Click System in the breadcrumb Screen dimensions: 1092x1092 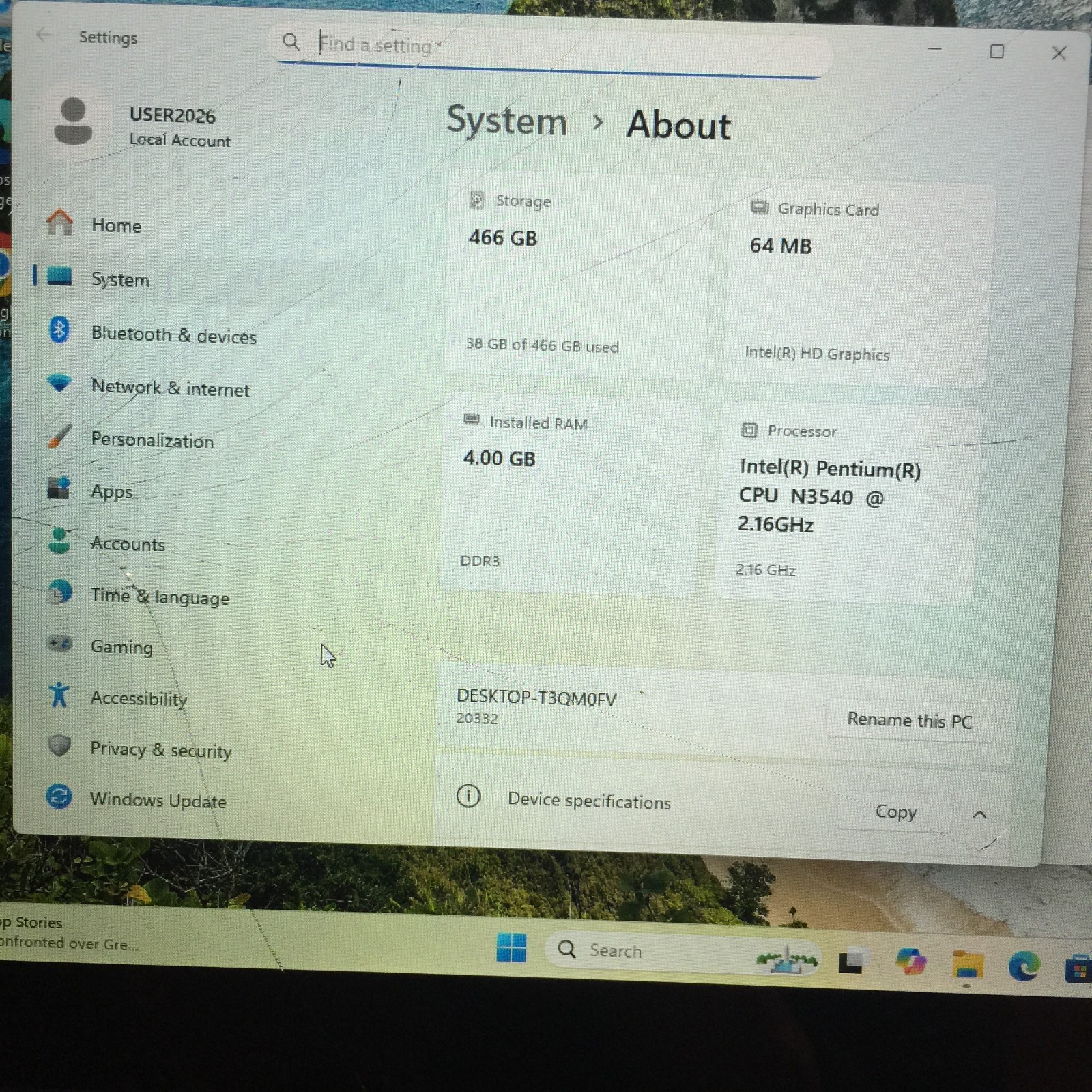point(506,121)
